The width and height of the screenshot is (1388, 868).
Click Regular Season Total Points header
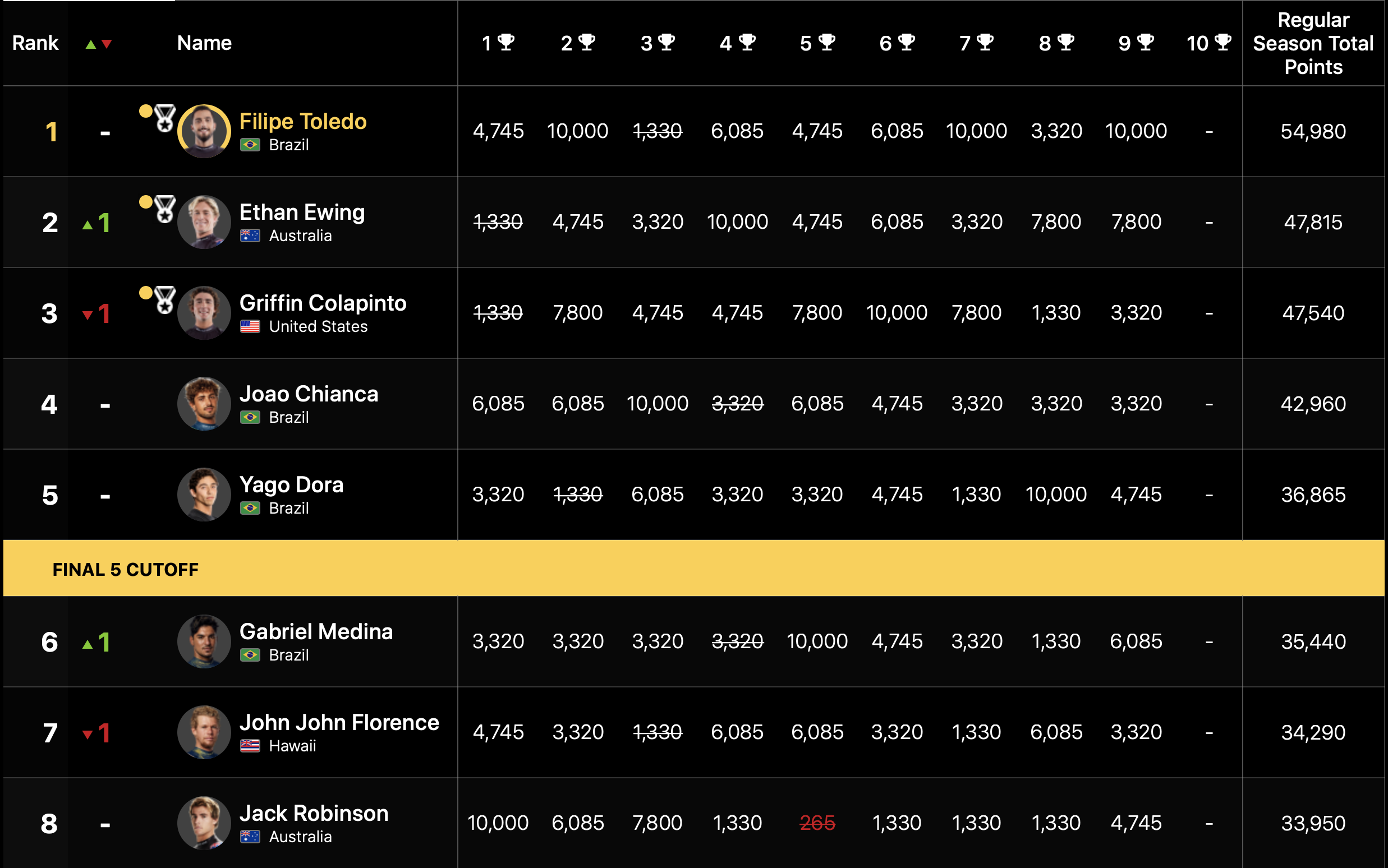pos(1313,44)
